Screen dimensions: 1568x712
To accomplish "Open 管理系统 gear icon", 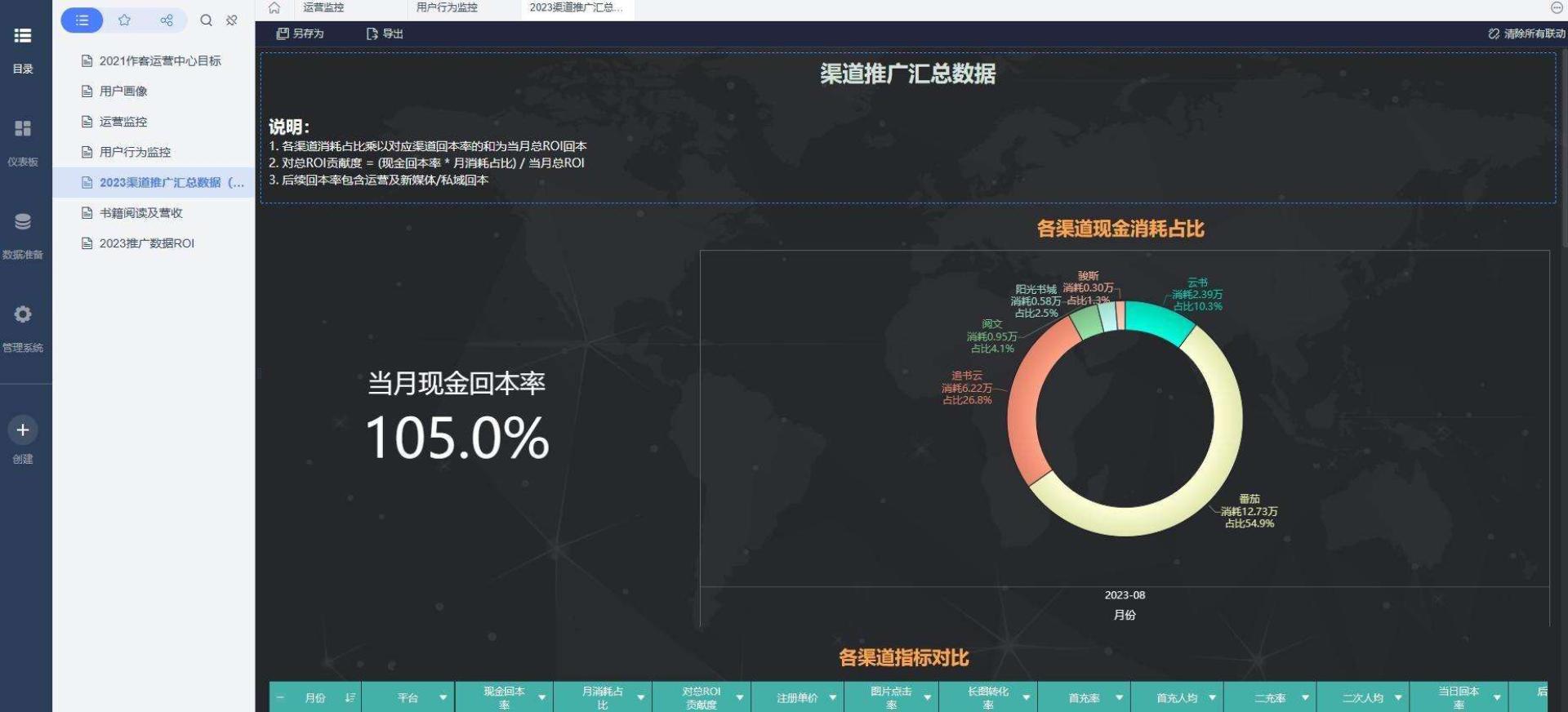I will pos(23,314).
